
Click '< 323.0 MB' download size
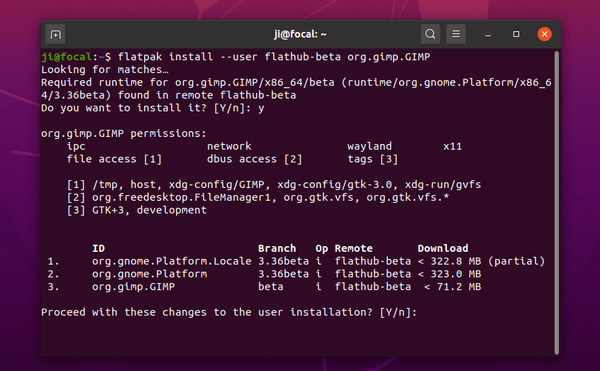click(x=449, y=274)
